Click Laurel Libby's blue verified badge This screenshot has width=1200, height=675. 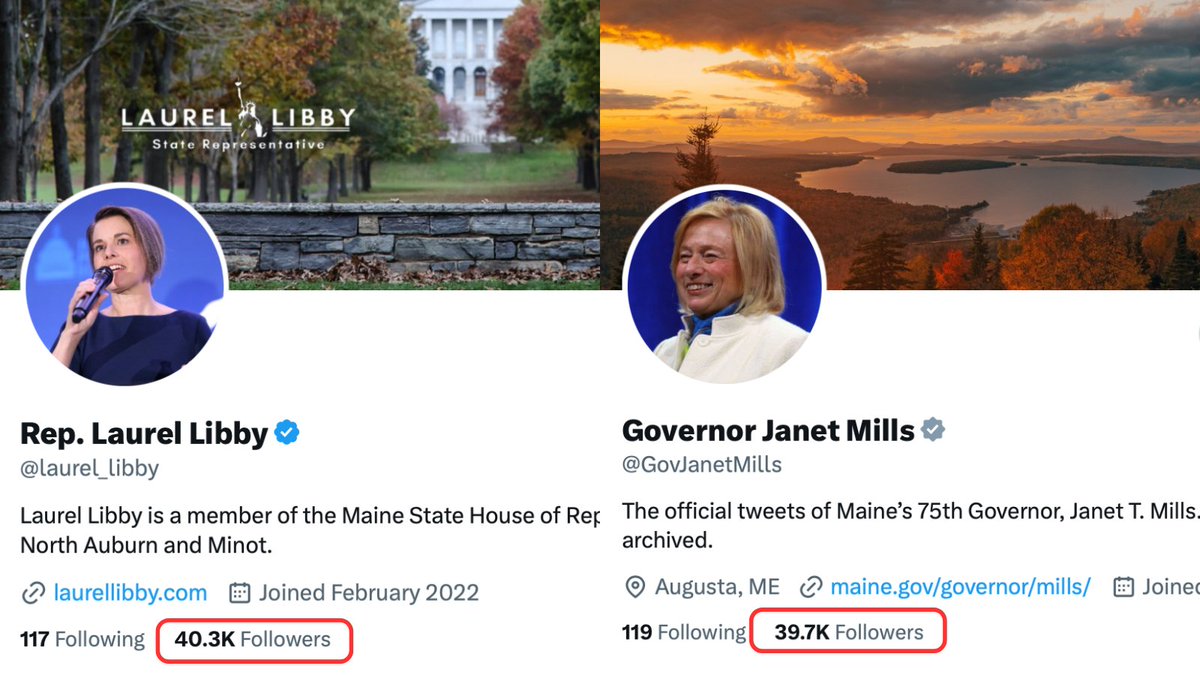click(x=288, y=433)
